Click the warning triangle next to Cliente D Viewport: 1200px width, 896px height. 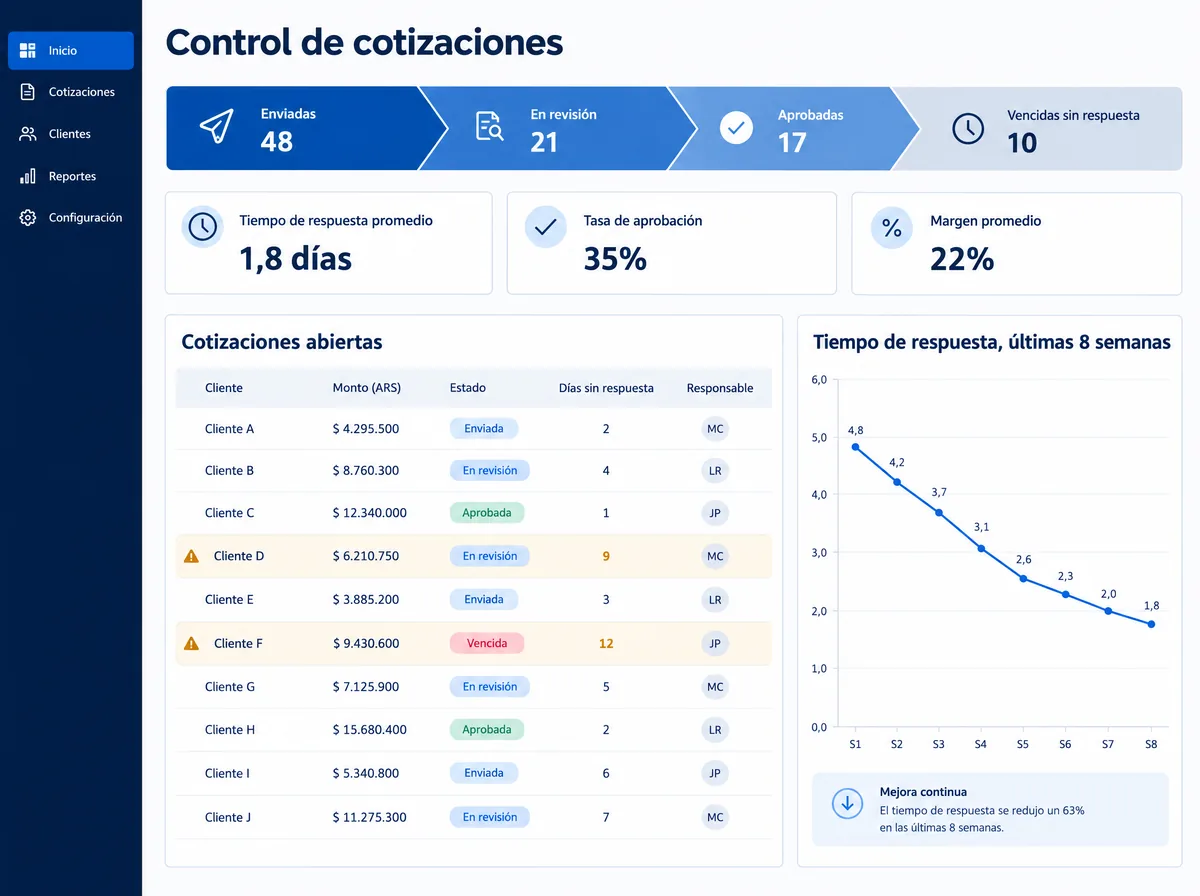tap(192, 556)
